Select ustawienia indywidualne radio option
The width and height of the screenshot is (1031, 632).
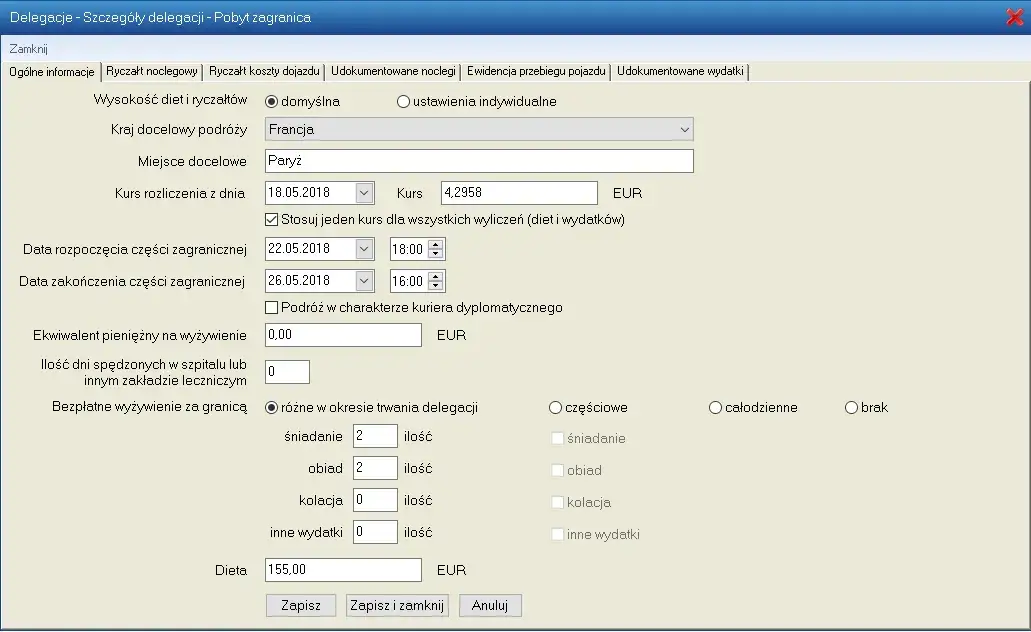404,101
